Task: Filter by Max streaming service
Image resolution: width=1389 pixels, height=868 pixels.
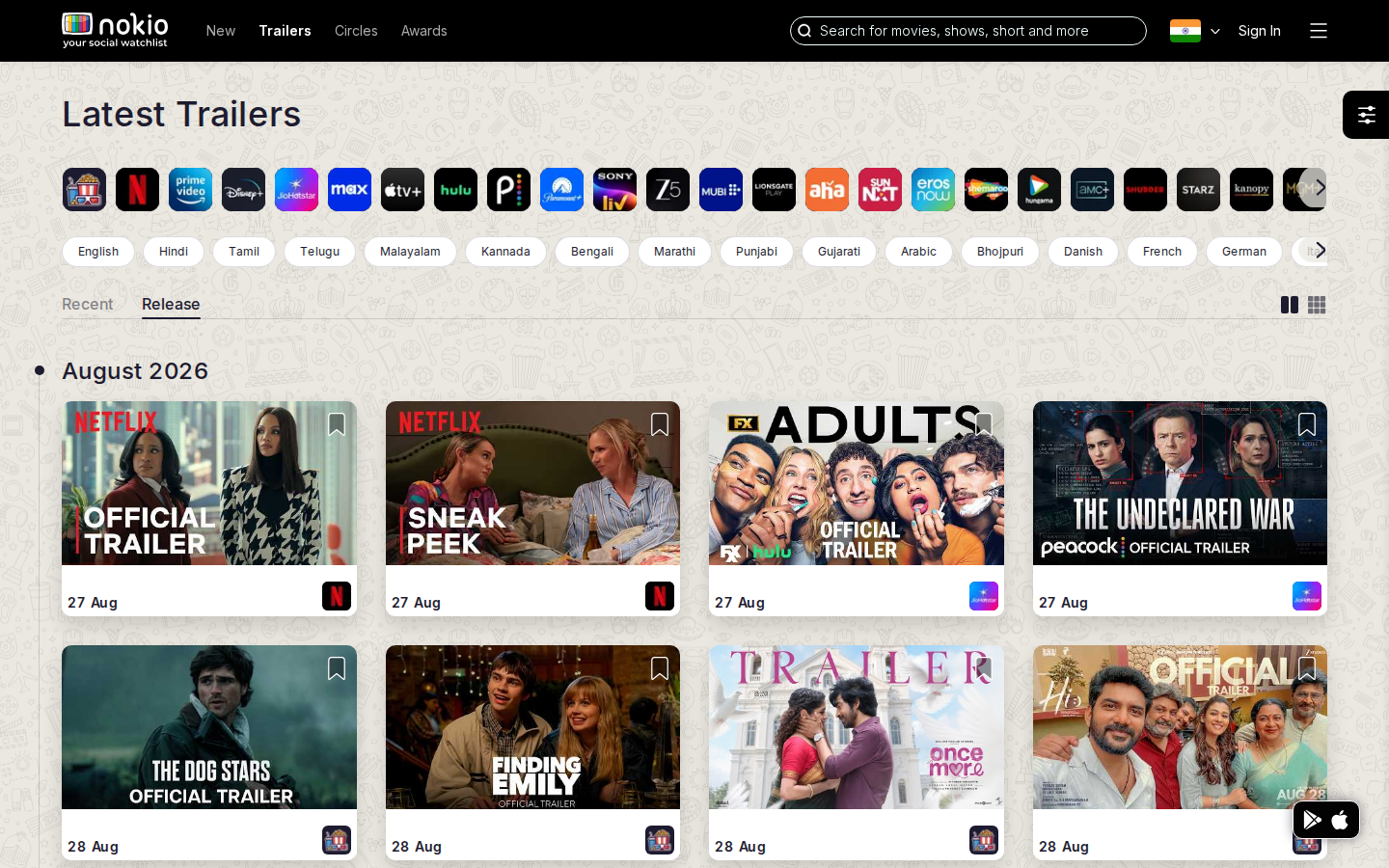Action: click(349, 190)
